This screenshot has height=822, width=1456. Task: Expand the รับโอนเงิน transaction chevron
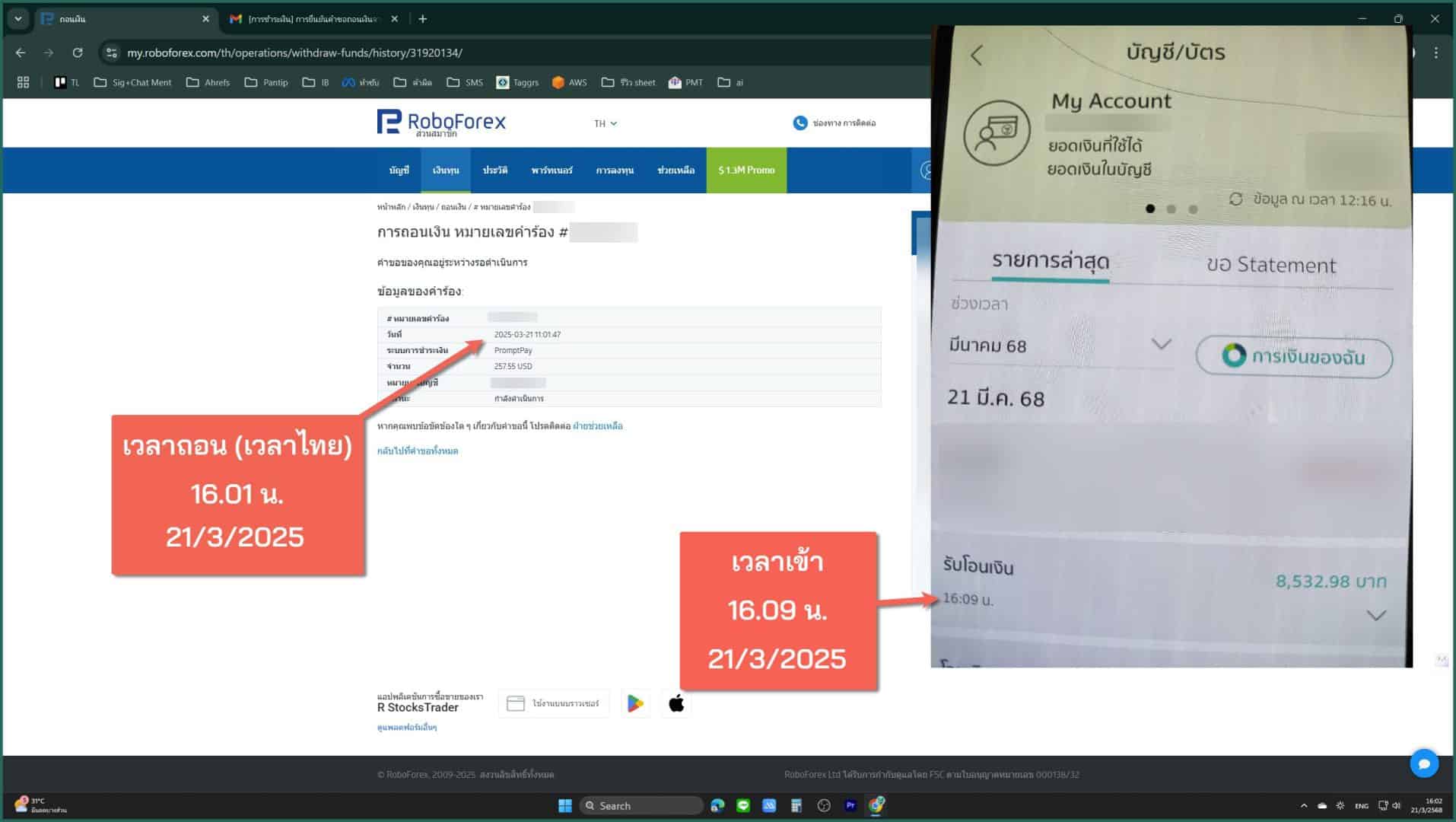pos(1376,615)
